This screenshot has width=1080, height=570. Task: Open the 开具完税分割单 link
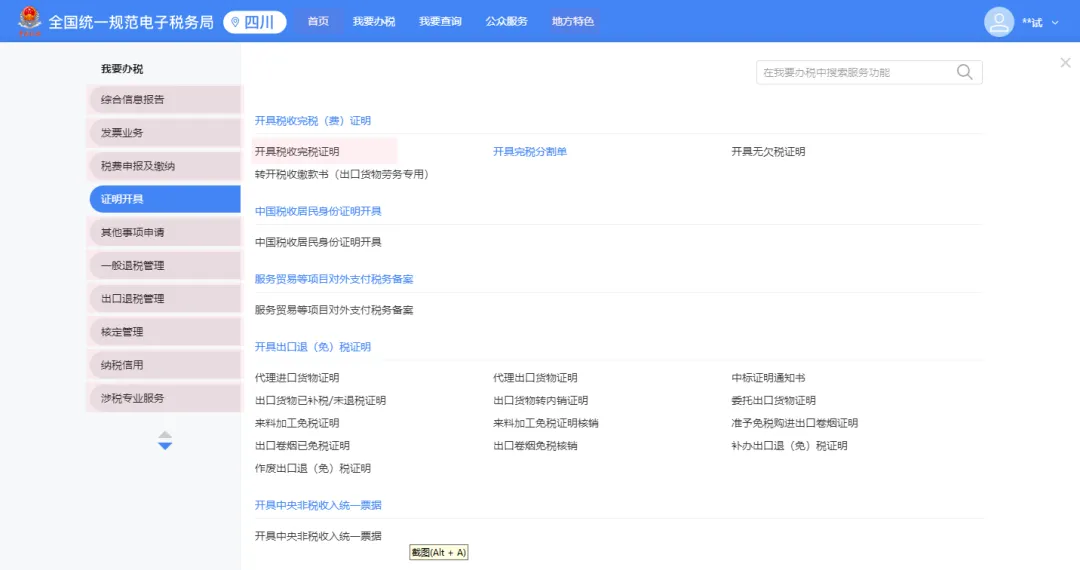click(530, 151)
